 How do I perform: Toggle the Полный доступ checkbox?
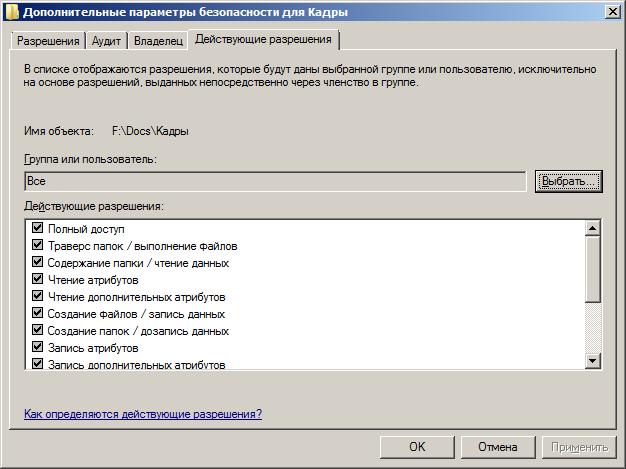(x=38, y=228)
